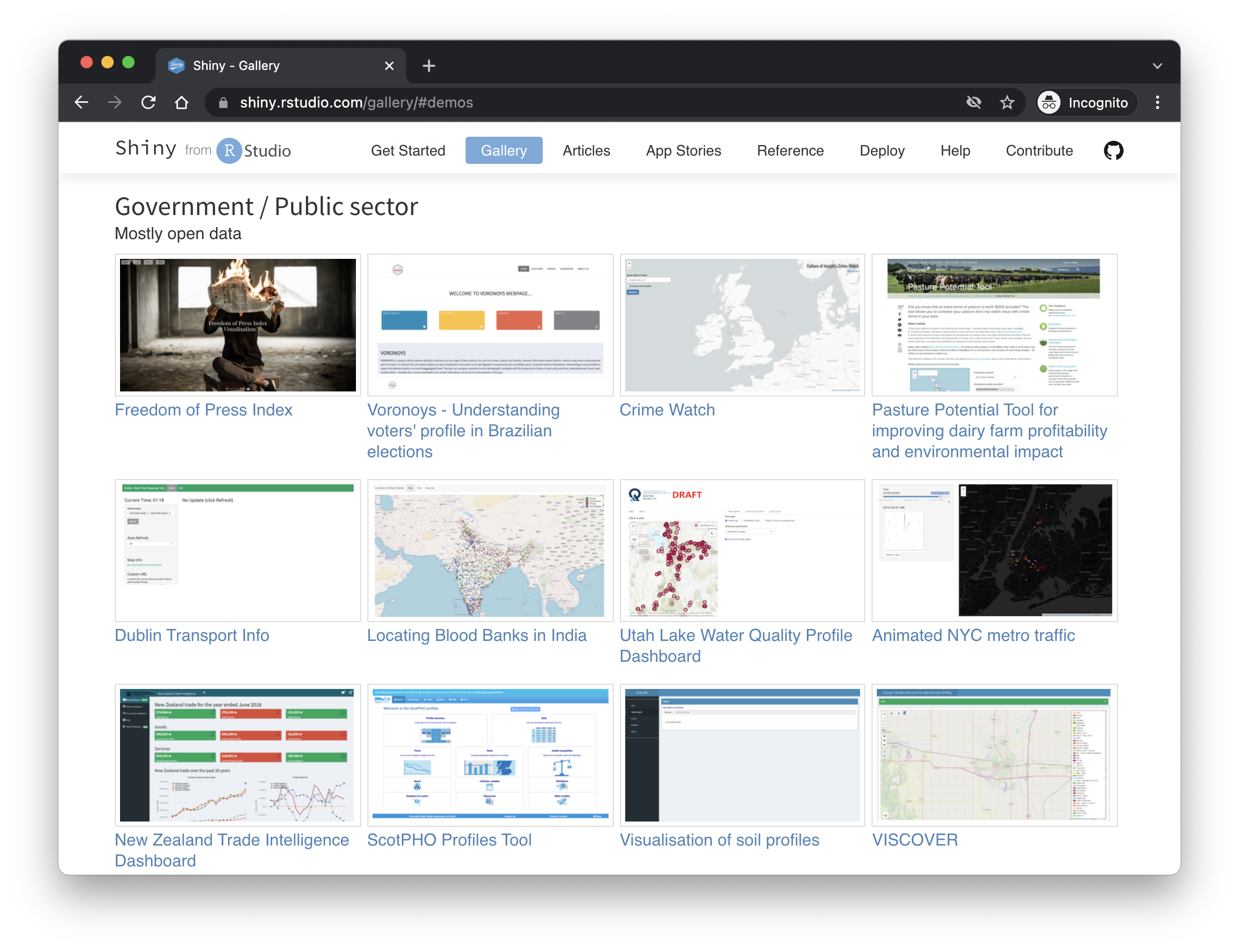Open Freedom of Press Index link
Image resolution: width=1239 pixels, height=952 pixels.
204,410
